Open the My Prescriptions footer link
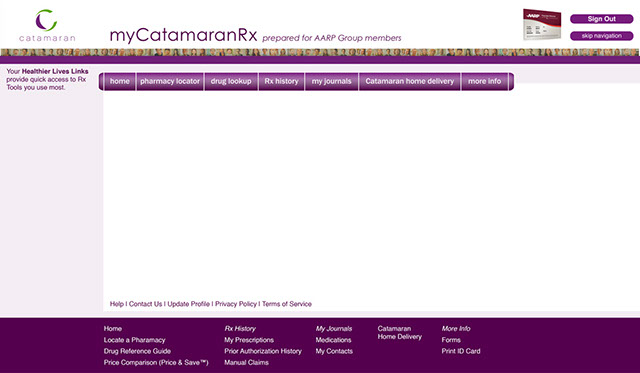Image resolution: width=640 pixels, height=373 pixels. (x=249, y=340)
